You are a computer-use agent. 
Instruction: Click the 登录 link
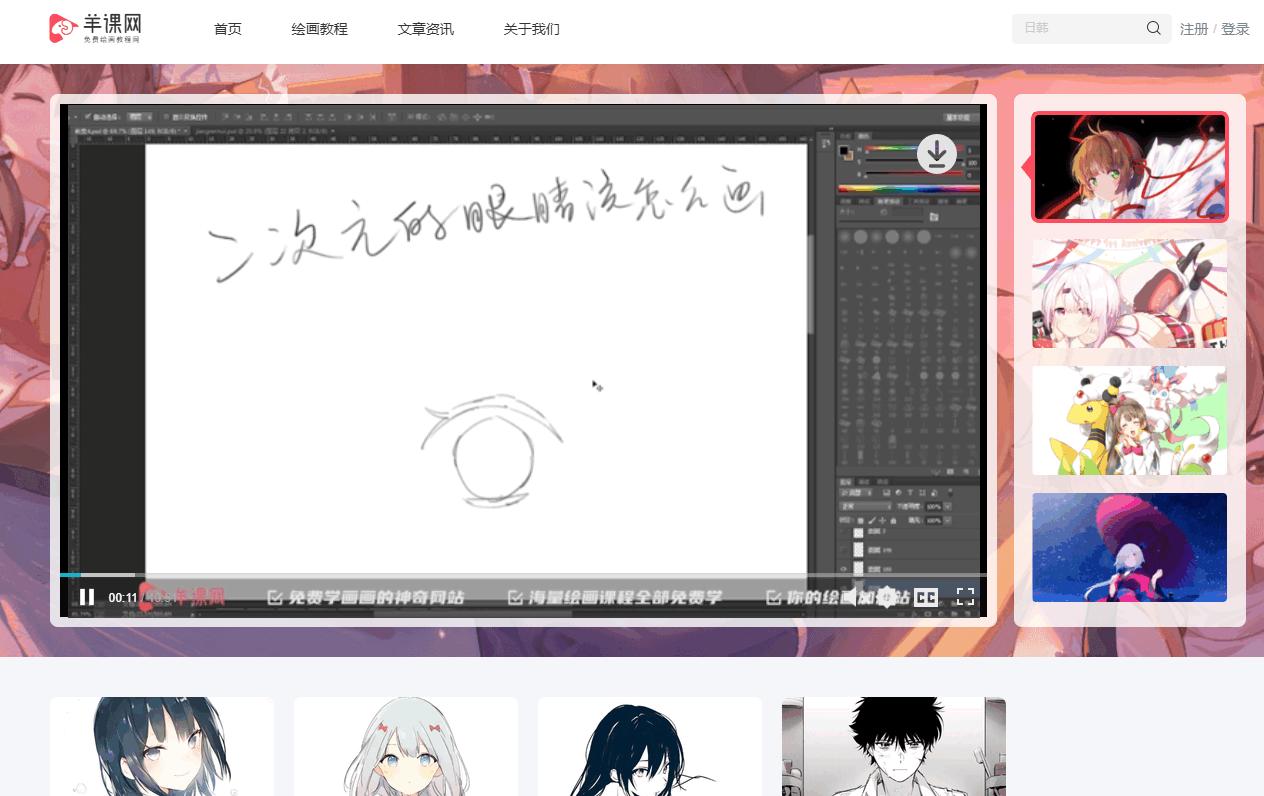pos(1235,29)
